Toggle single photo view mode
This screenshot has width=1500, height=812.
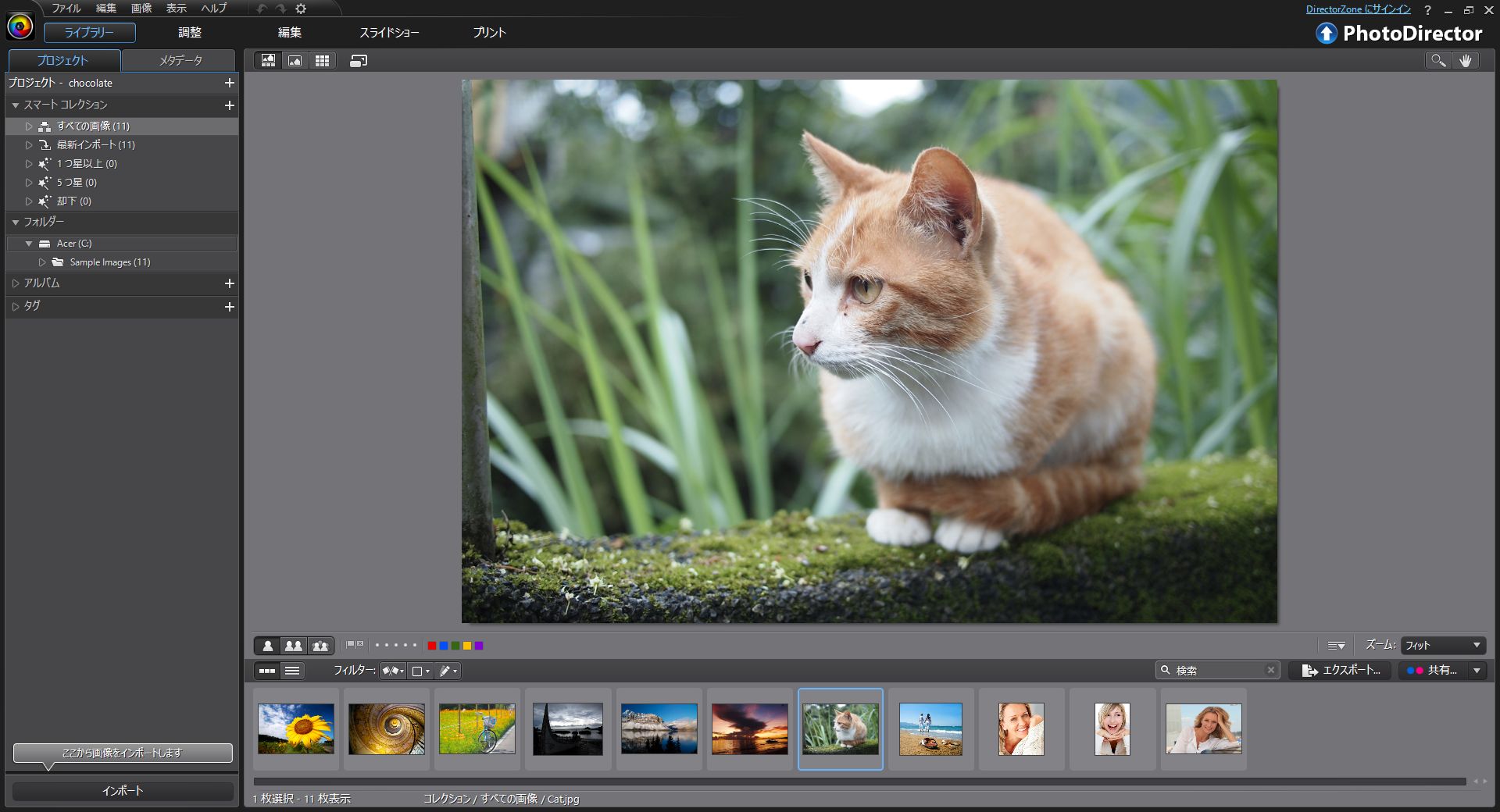pos(267,646)
